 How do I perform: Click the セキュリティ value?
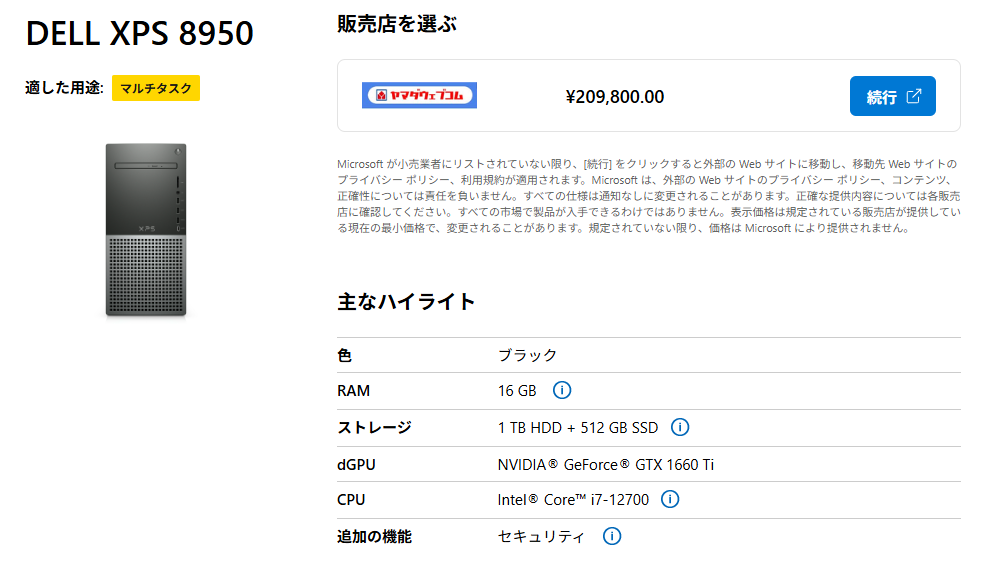tap(541, 537)
